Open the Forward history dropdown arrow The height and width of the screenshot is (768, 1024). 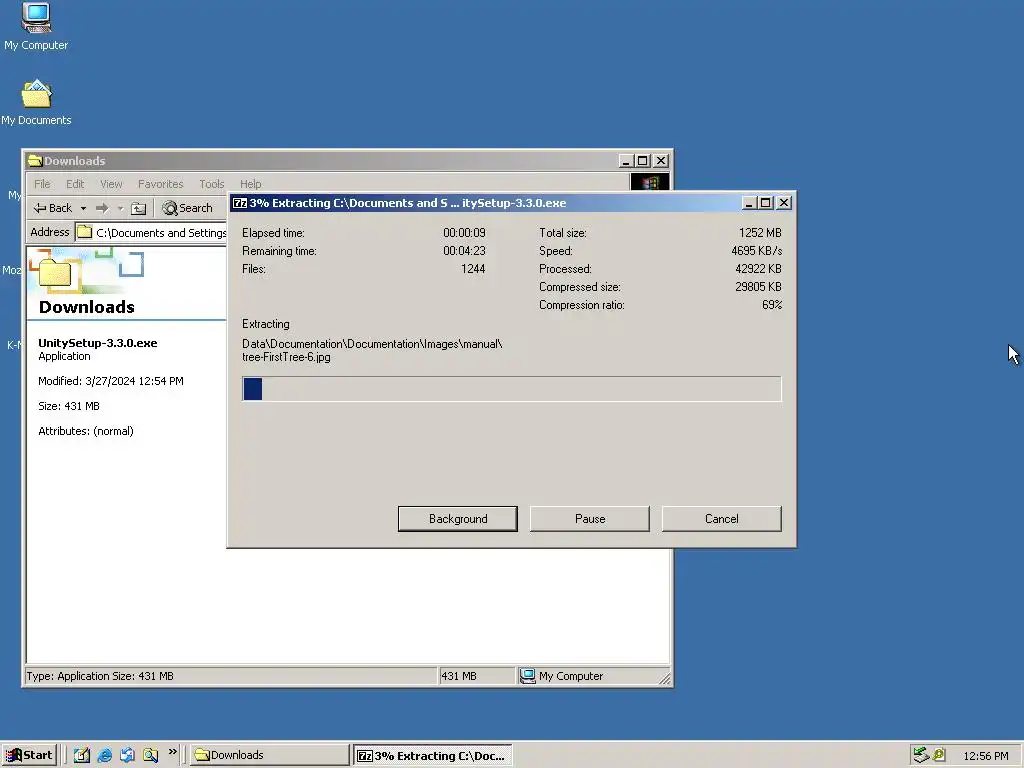[120, 208]
